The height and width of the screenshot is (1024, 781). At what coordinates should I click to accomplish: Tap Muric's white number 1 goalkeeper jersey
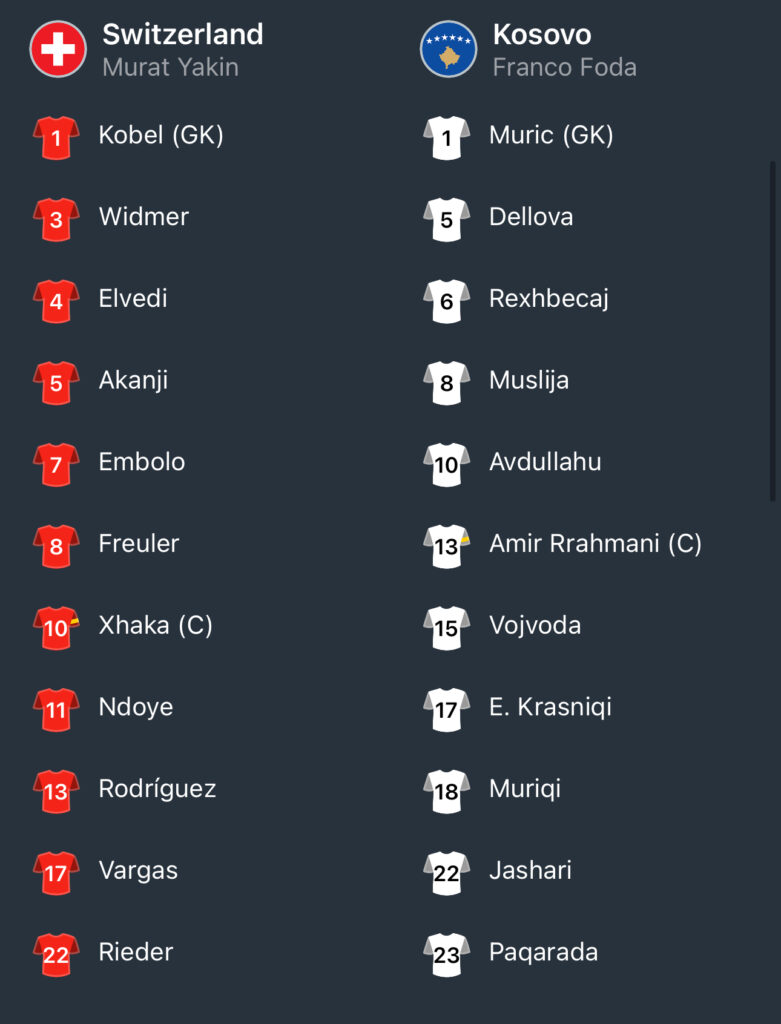point(447,137)
